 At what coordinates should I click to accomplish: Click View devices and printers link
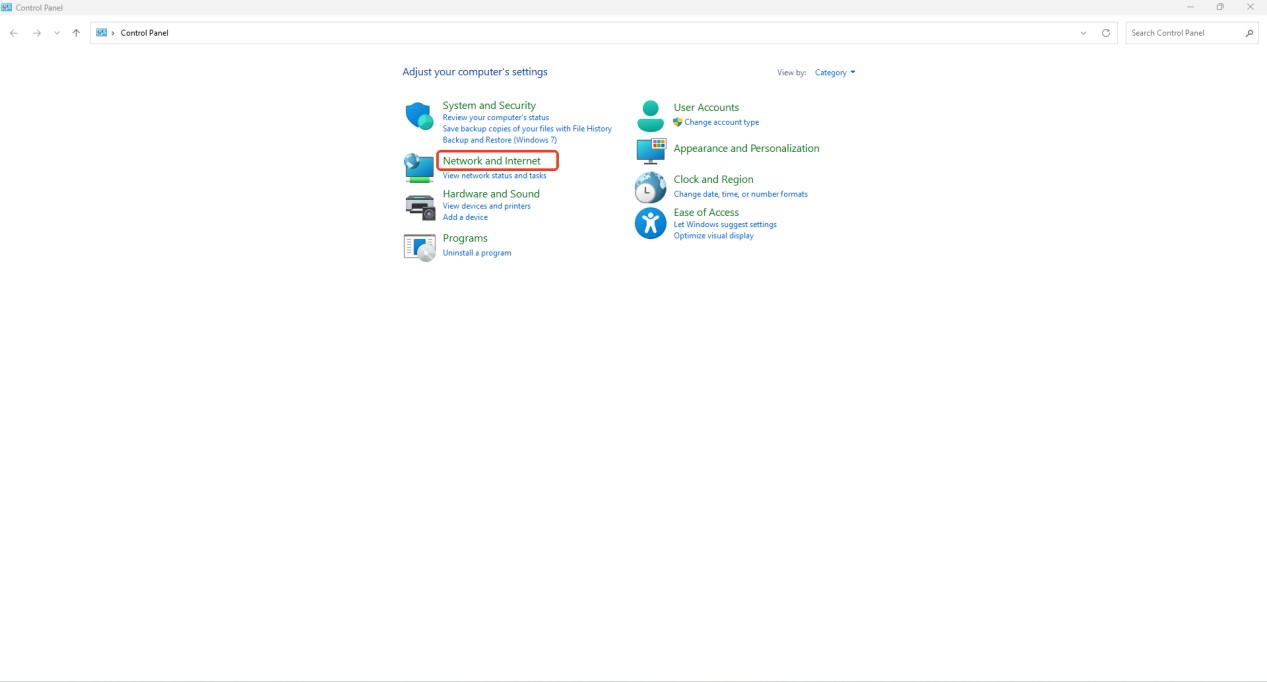pyautogui.click(x=486, y=206)
